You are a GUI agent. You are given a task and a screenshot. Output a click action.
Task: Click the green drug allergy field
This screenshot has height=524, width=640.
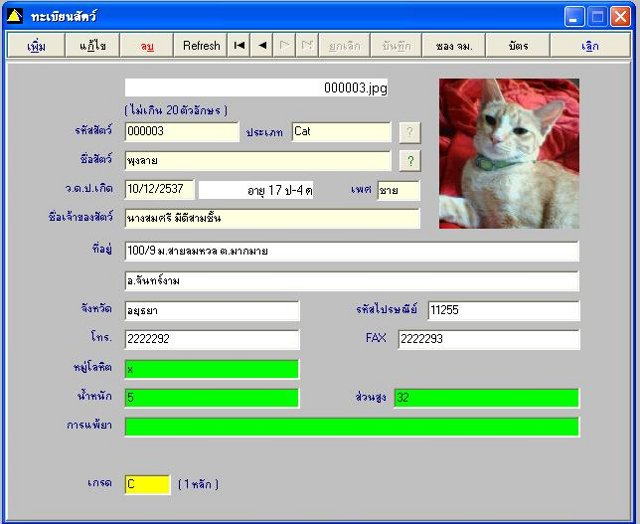click(352, 427)
